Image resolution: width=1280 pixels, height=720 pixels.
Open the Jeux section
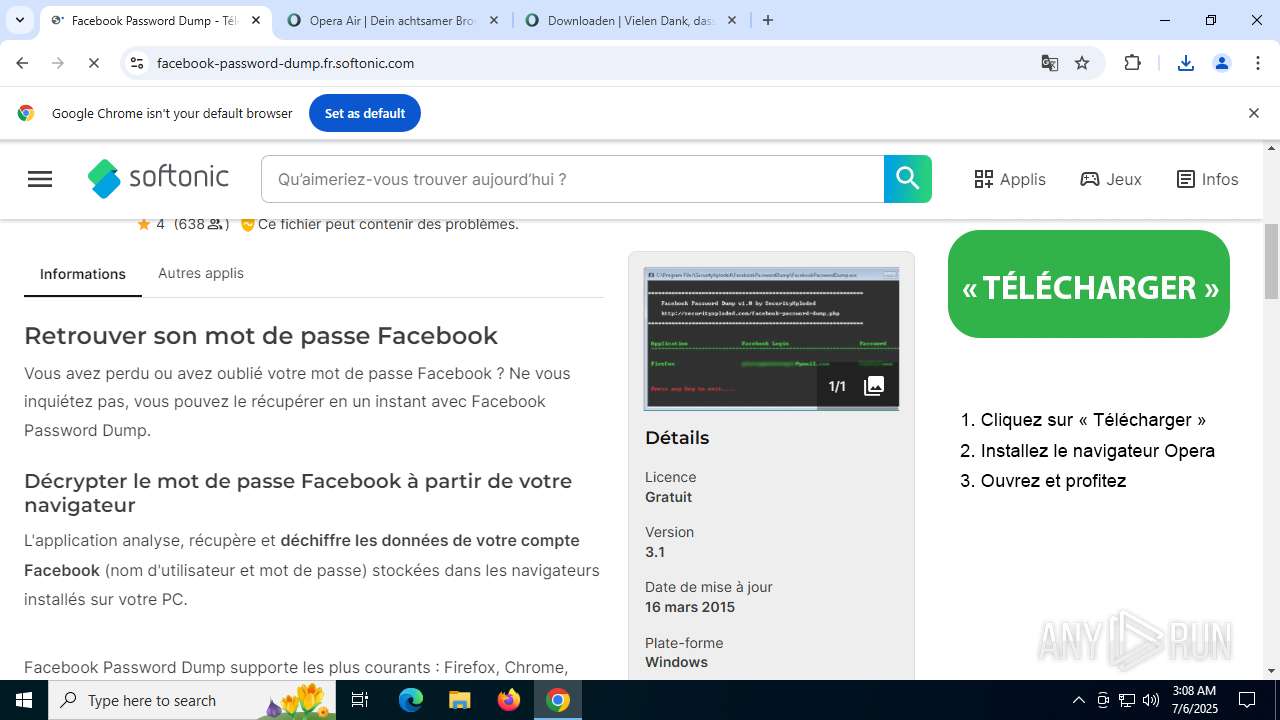click(x=1111, y=179)
